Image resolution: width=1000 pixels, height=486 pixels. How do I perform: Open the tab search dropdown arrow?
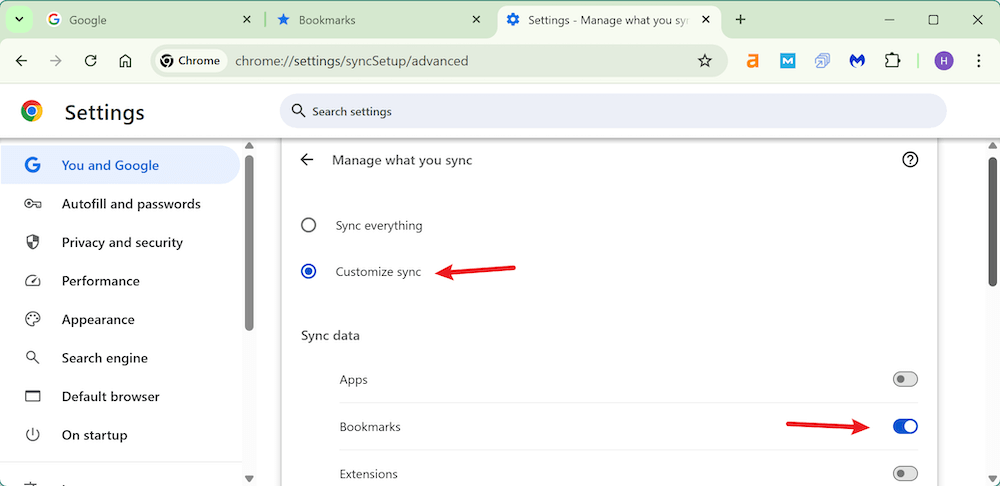(x=19, y=20)
